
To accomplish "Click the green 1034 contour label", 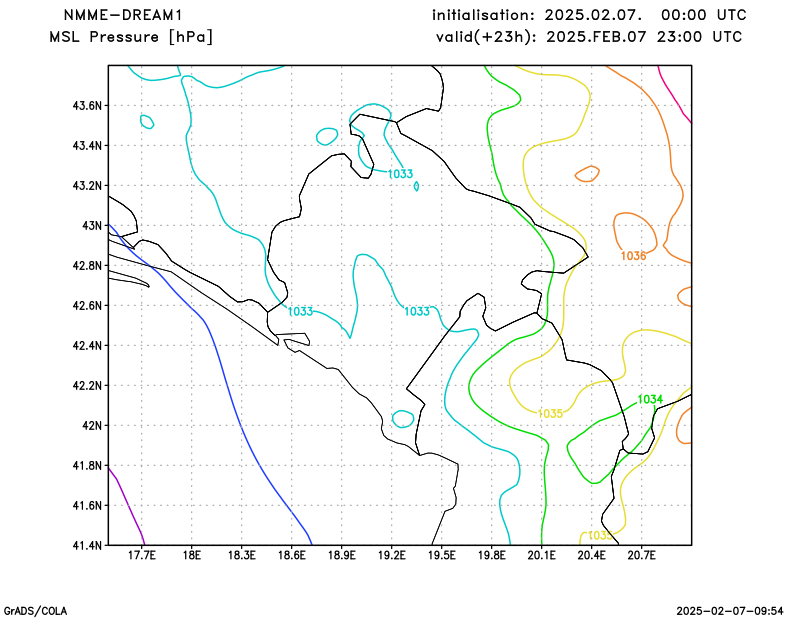I will point(650,400).
